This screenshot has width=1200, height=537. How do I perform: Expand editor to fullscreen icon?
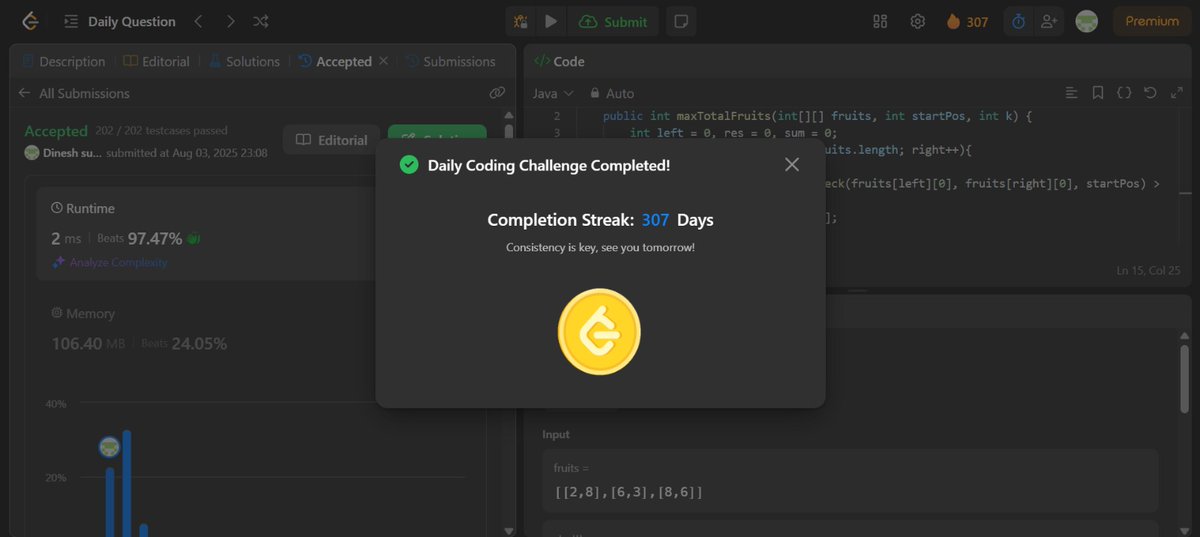point(1176,93)
